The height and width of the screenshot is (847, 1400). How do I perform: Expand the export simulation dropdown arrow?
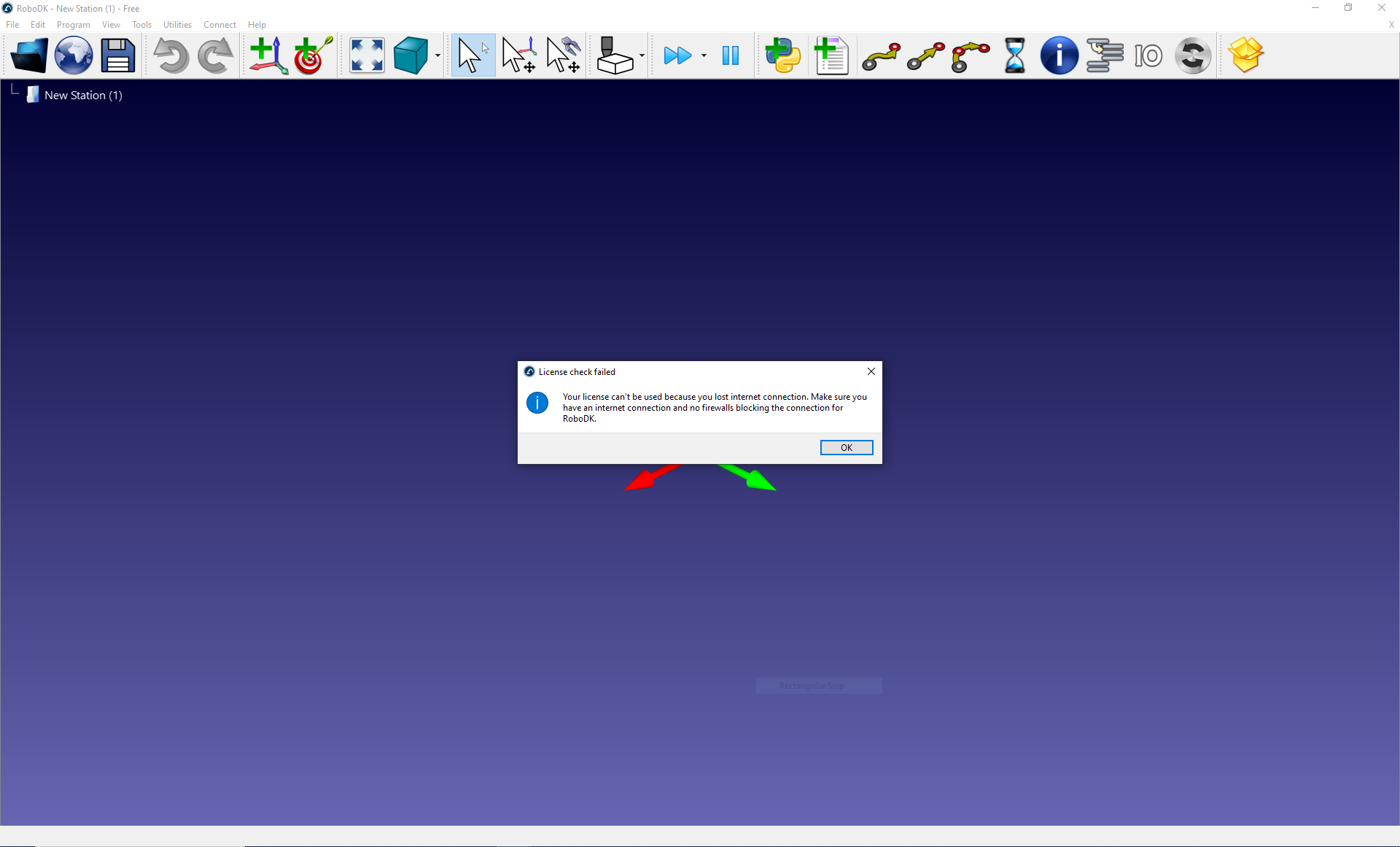click(x=642, y=56)
